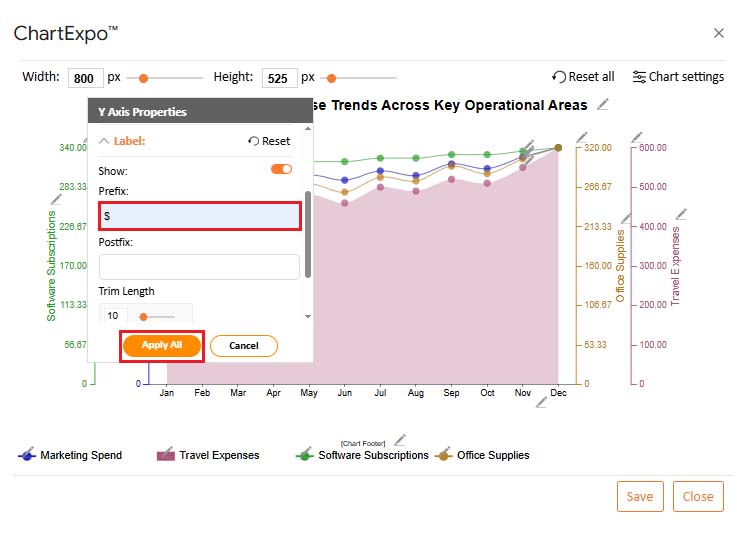
Task: Click the Software Subscriptions legend icon
Action: pyautogui.click(x=305, y=455)
